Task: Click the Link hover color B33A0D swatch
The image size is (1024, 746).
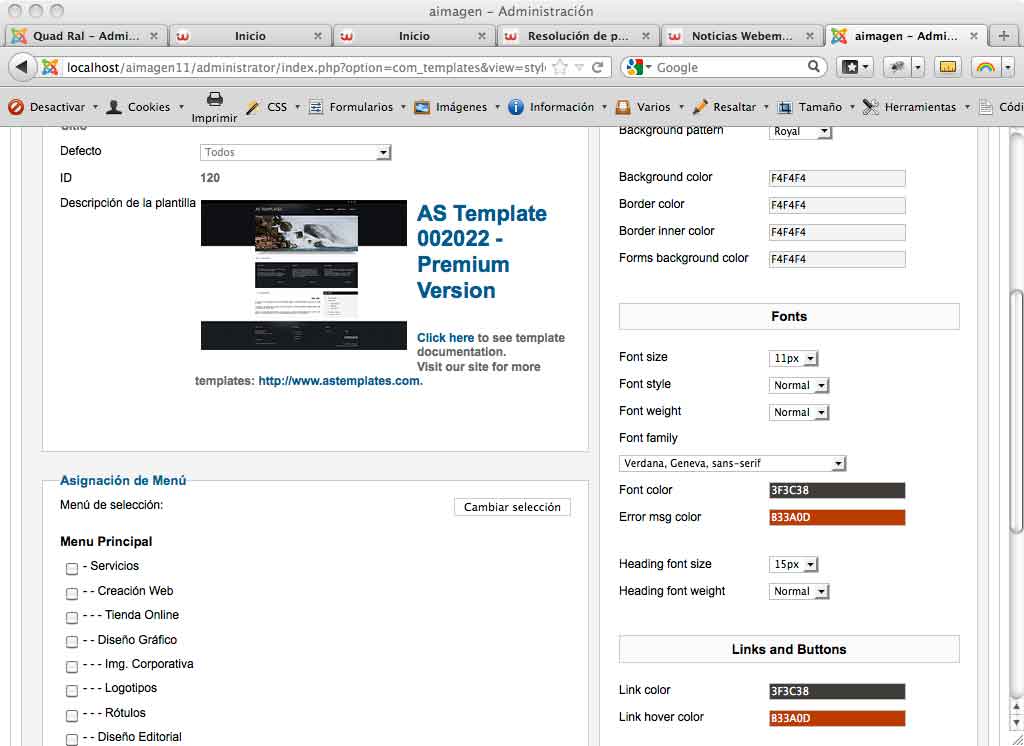Action: (837, 718)
